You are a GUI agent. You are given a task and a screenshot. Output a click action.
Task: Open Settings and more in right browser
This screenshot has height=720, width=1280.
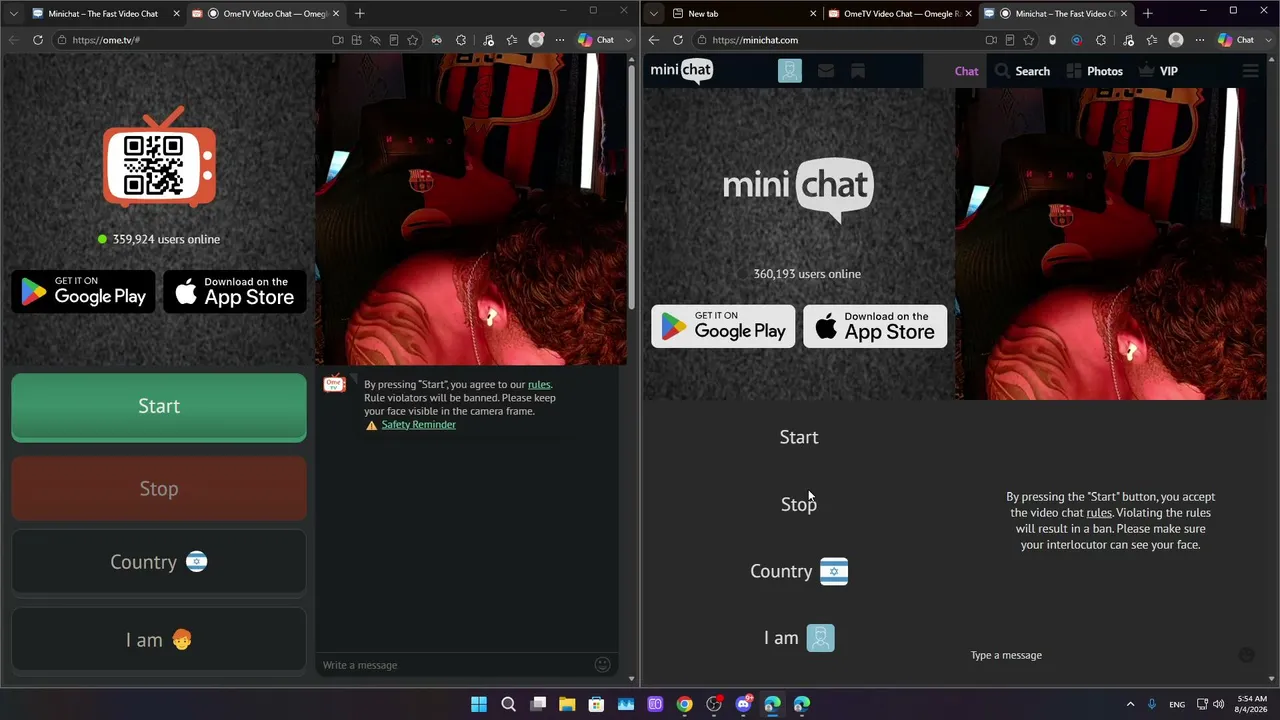[x=1199, y=40]
